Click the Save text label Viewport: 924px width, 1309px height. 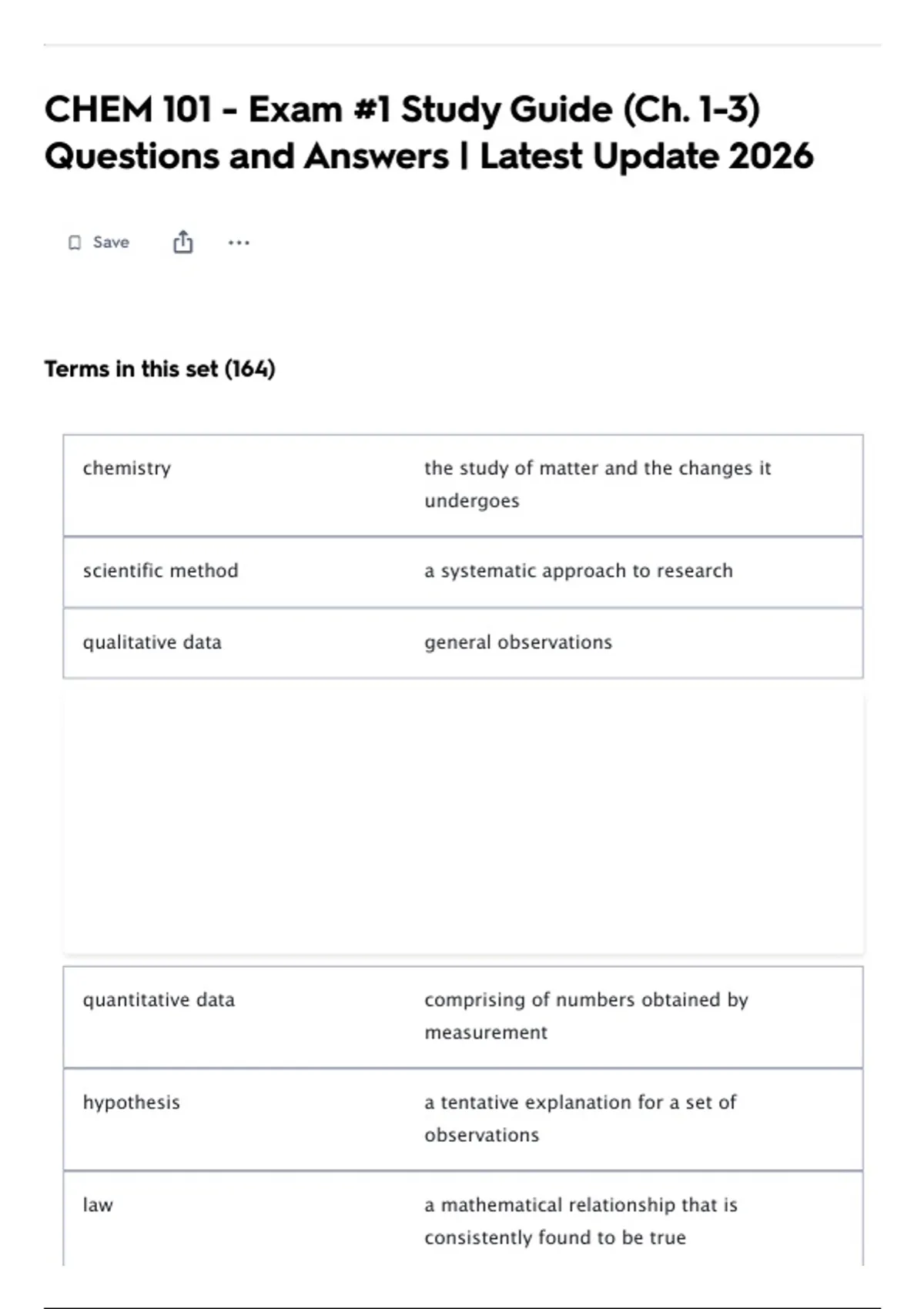[111, 243]
